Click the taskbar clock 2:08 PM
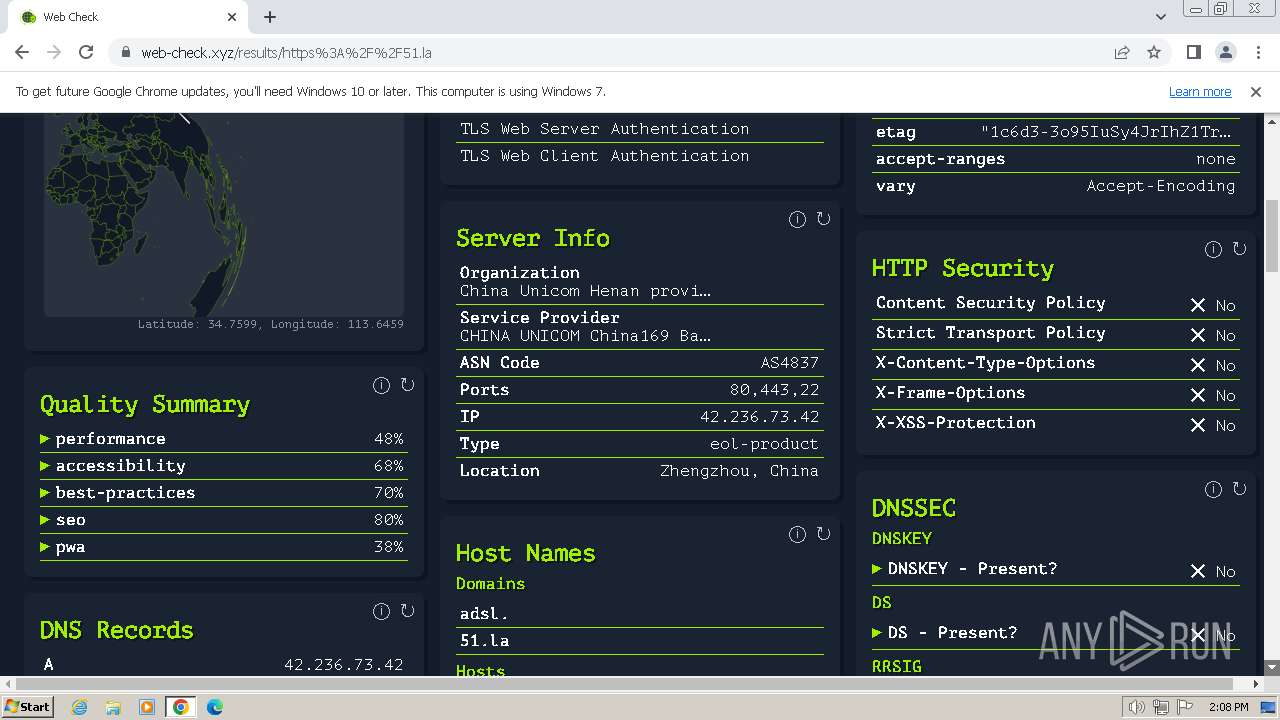The height and width of the screenshot is (720, 1280). [1229, 707]
